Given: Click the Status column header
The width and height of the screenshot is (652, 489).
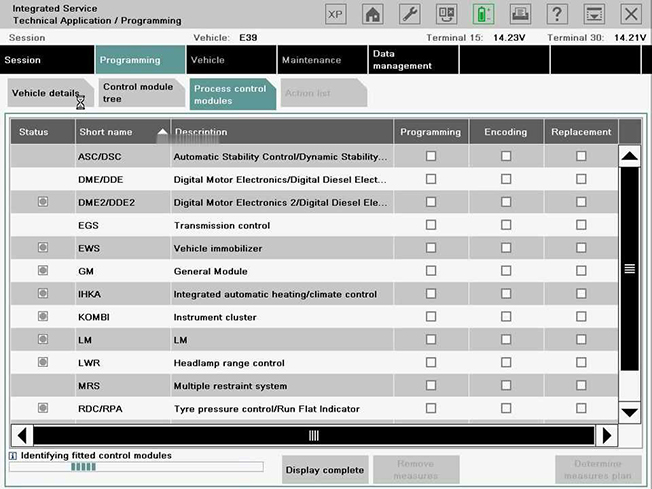Looking at the screenshot, I should (x=42, y=132).
